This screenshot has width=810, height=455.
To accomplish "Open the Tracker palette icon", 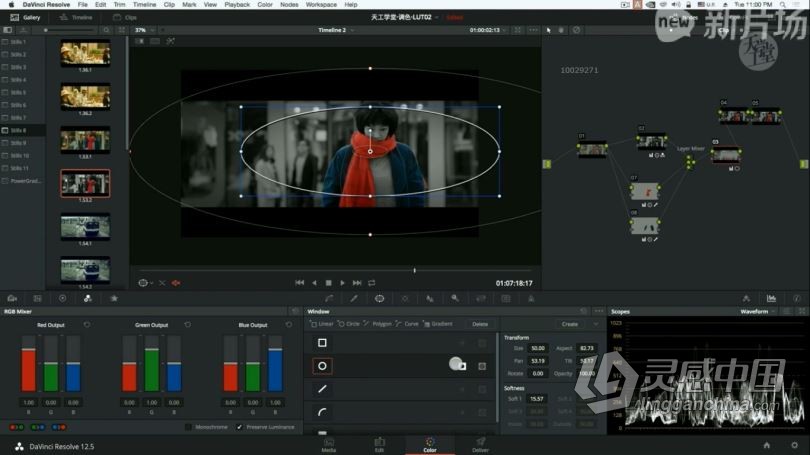I will 404,299.
